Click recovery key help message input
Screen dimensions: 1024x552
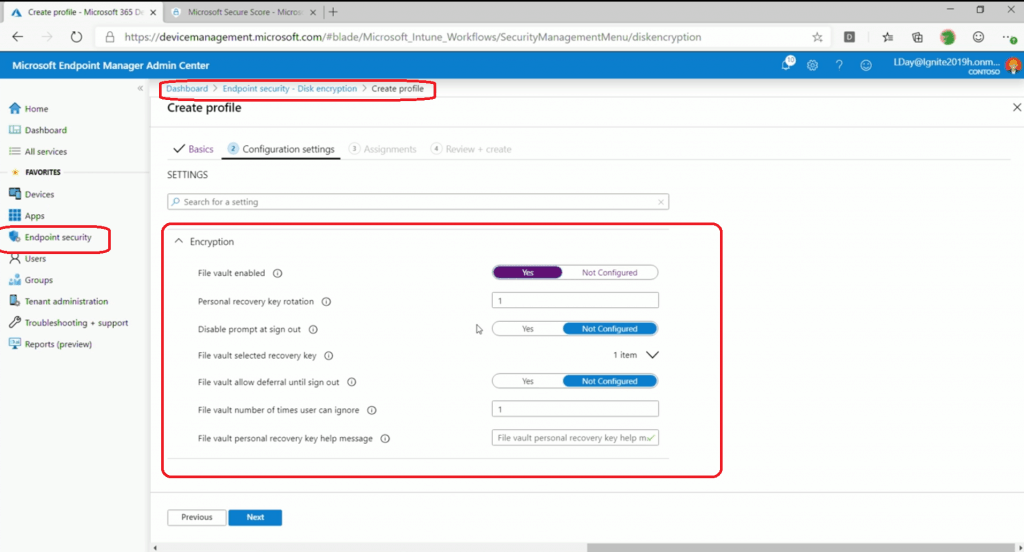click(x=575, y=438)
